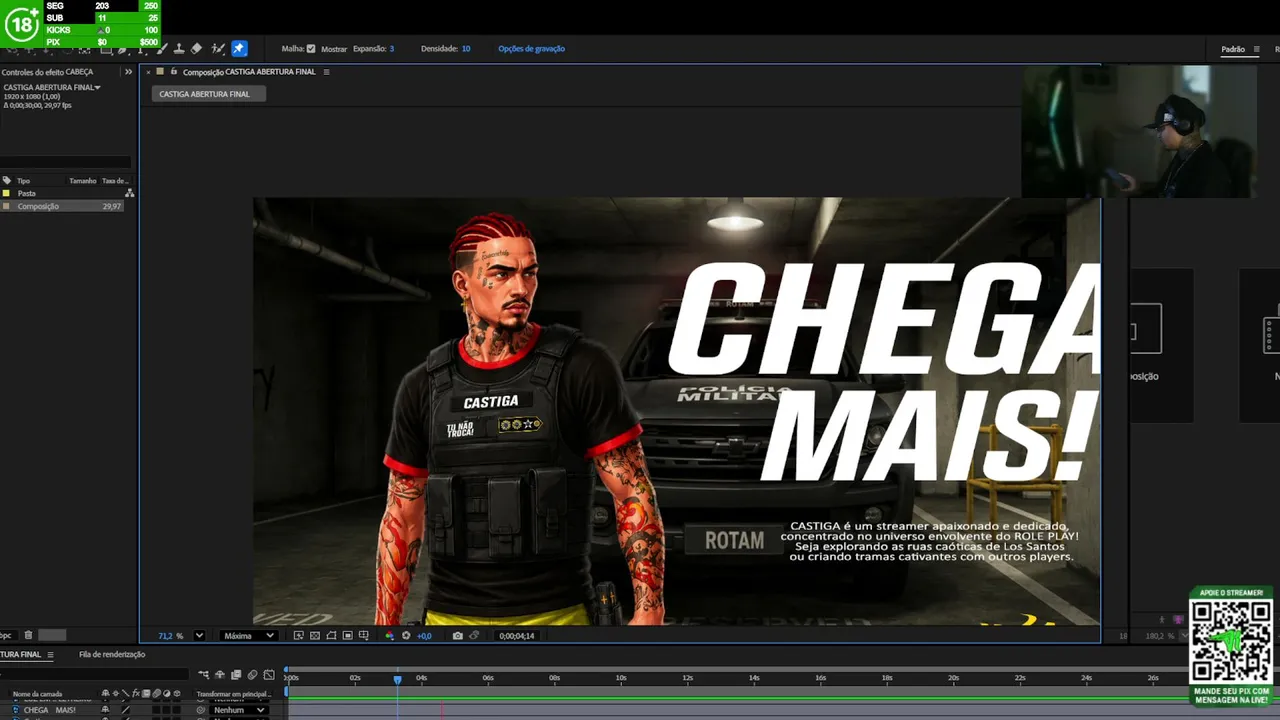This screenshot has height=720, width=1280.
Task: Click the current timecode 0;00;04;14
Action: [517, 636]
